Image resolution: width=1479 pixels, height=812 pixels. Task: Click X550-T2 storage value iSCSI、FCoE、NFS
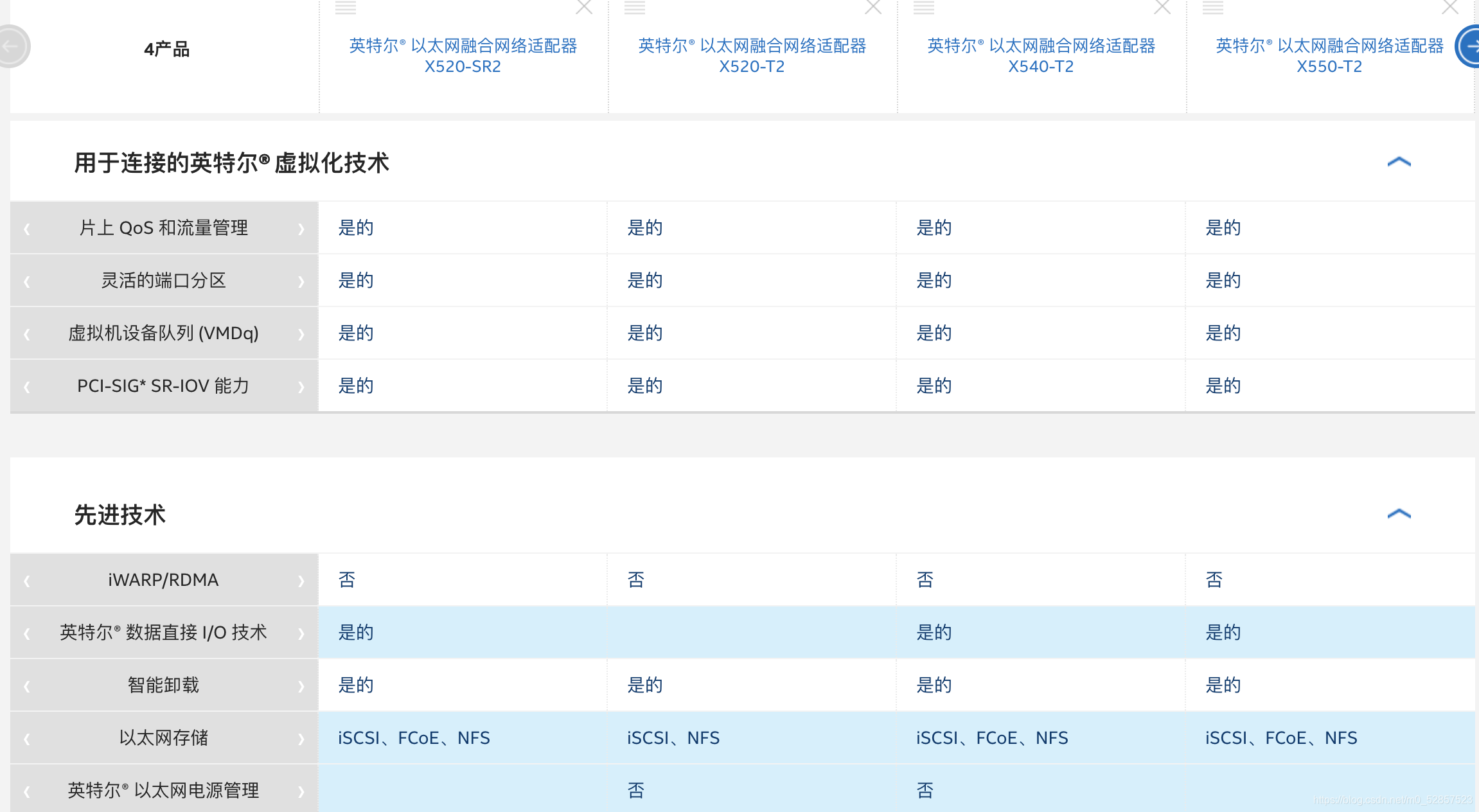click(x=1281, y=737)
